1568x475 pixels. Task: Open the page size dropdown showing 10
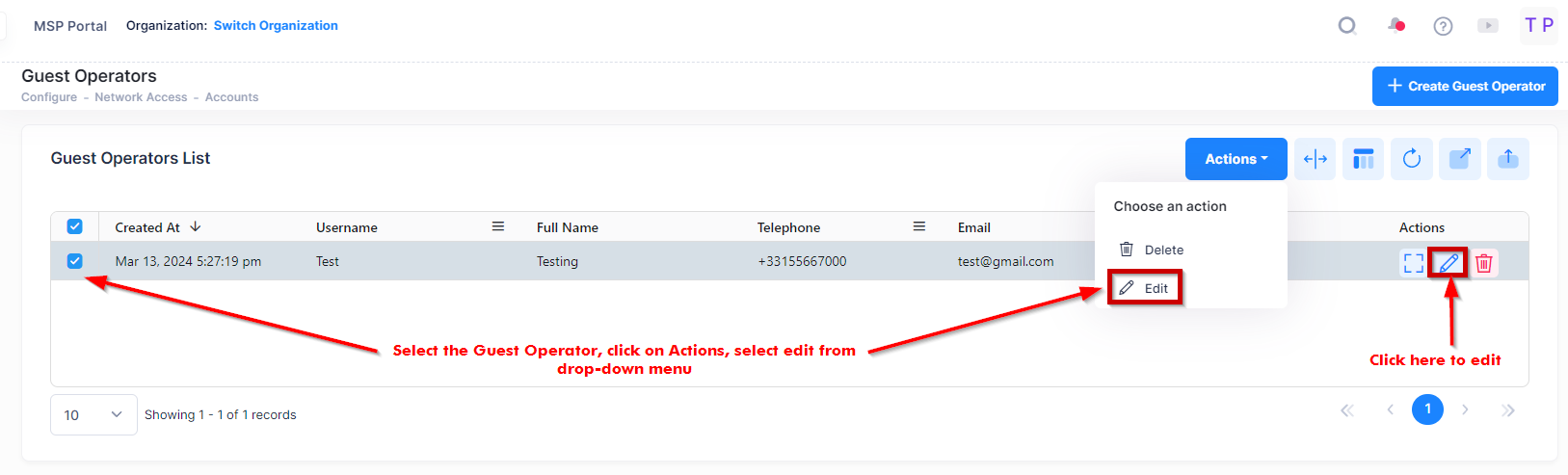[93, 415]
